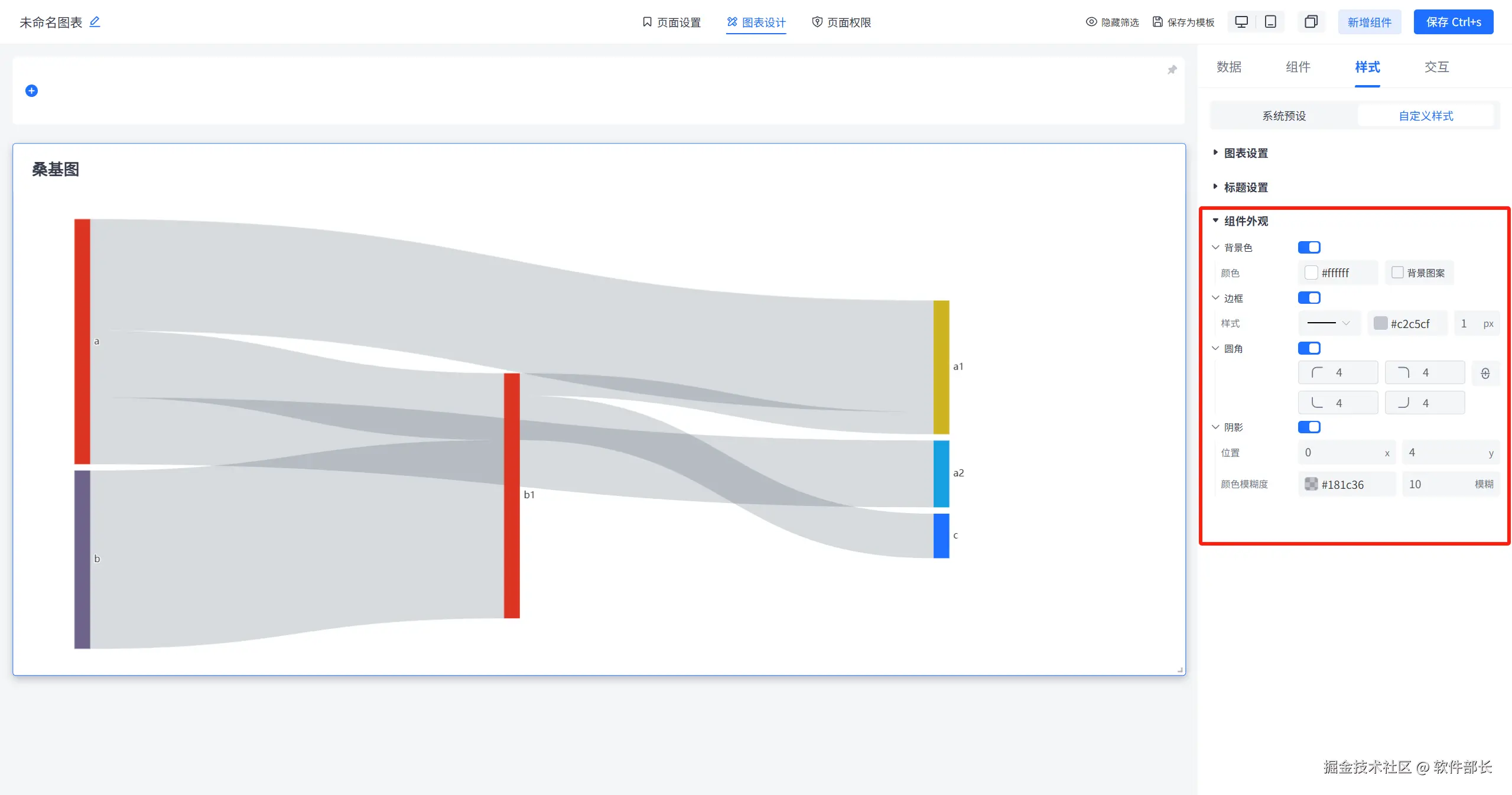Click the corner radius link-lock icon
The height and width of the screenshot is (795, 1512).
[x=1485, y=374]
